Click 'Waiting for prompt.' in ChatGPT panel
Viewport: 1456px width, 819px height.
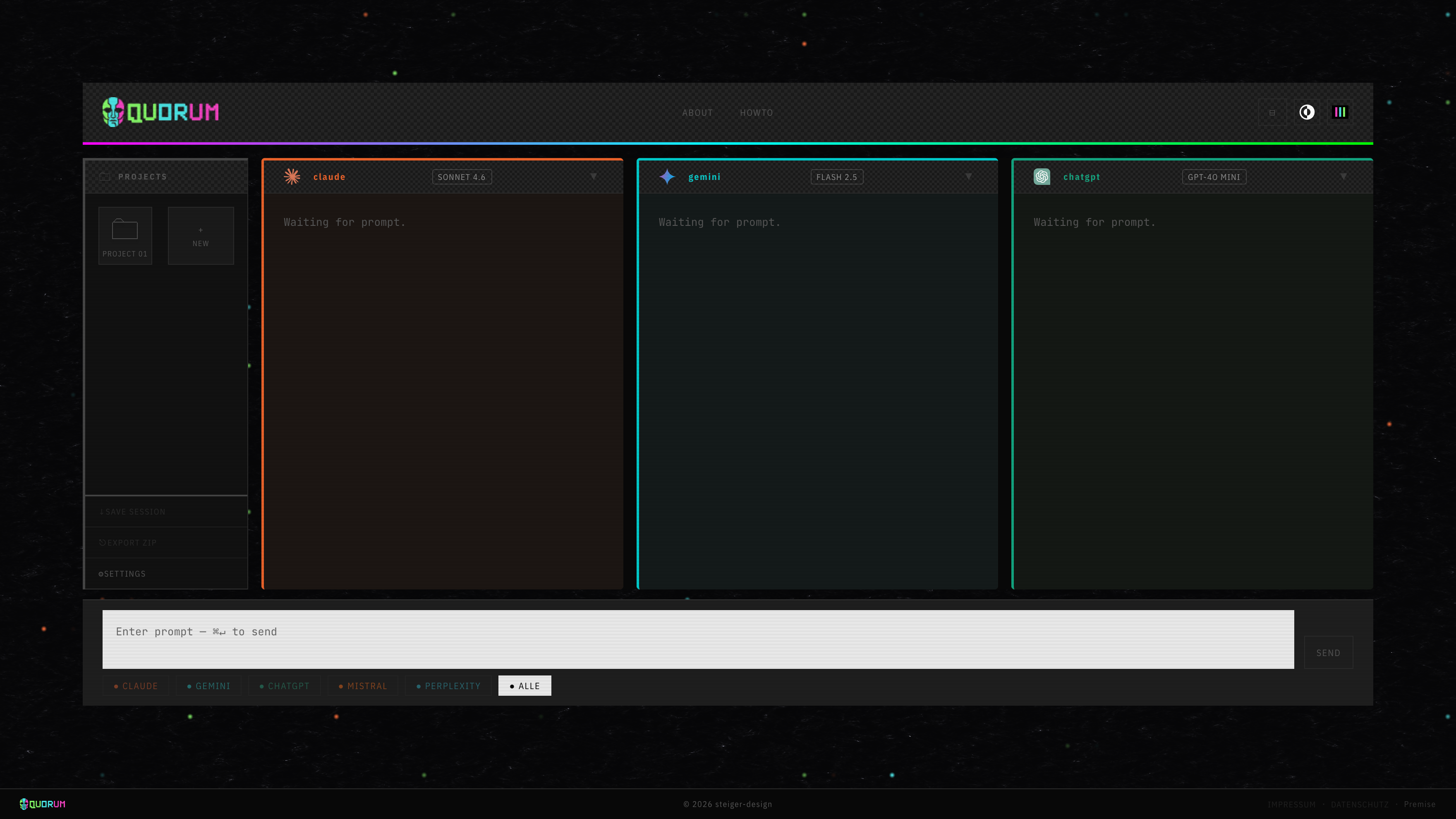click(x=1095, y=222)
